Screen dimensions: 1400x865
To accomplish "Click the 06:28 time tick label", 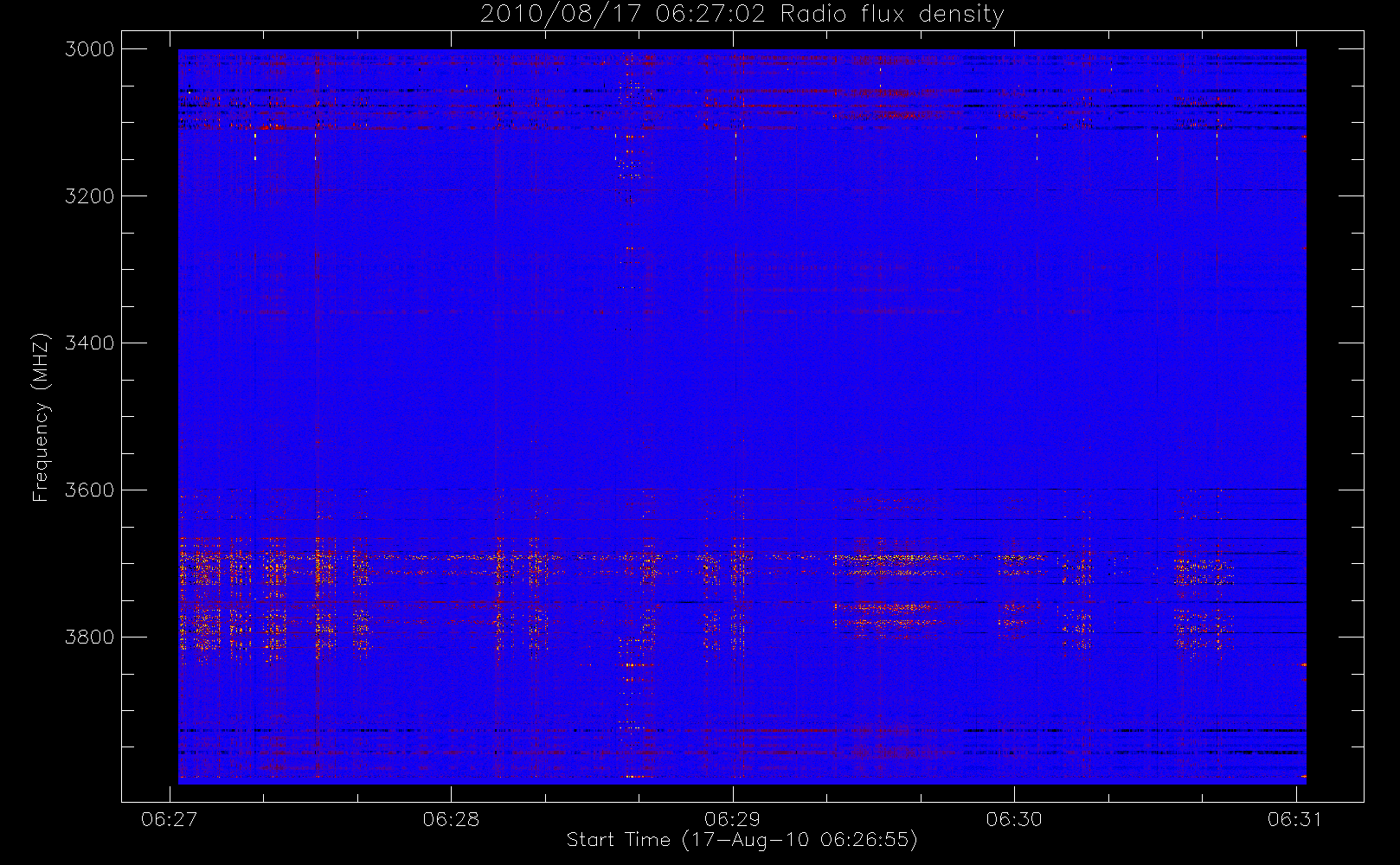I will pos(451,819).
